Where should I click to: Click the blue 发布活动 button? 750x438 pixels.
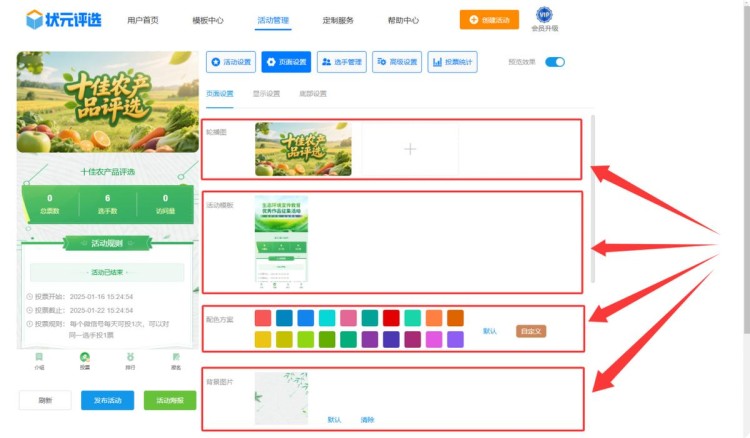click(107, 400)
